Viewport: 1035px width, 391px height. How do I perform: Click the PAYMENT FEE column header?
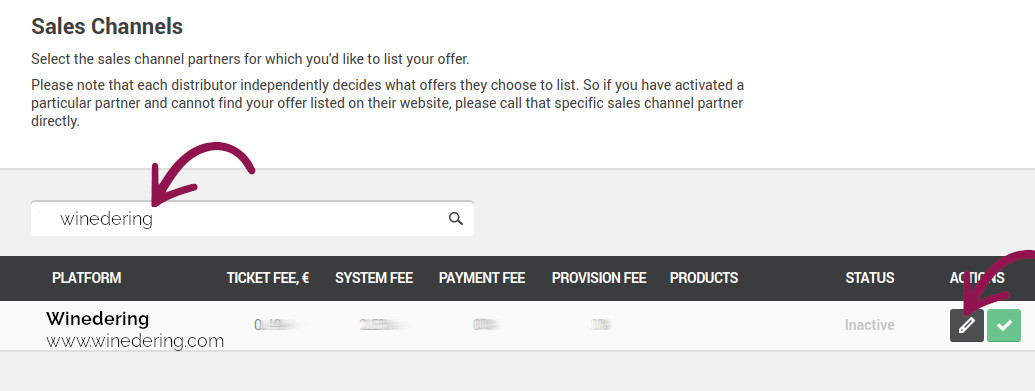tap(482, 278)
